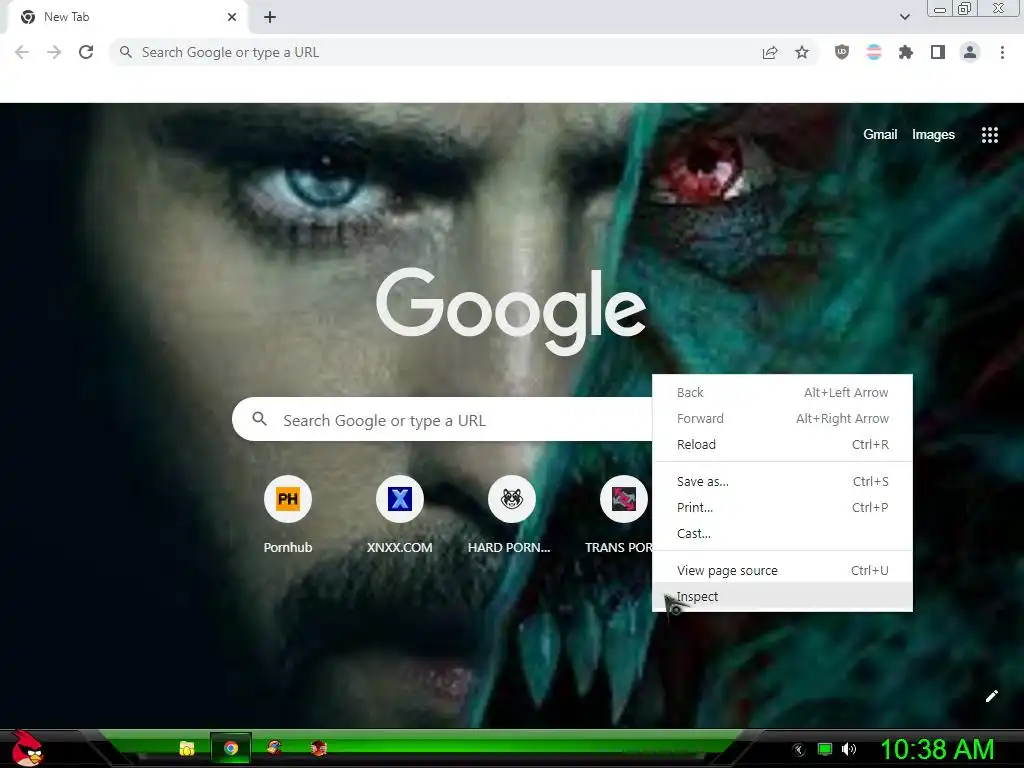Viewport: 1024px width, 768px height.
Task: Click the striped pink and blue extension icon
Action: [874, 52]
